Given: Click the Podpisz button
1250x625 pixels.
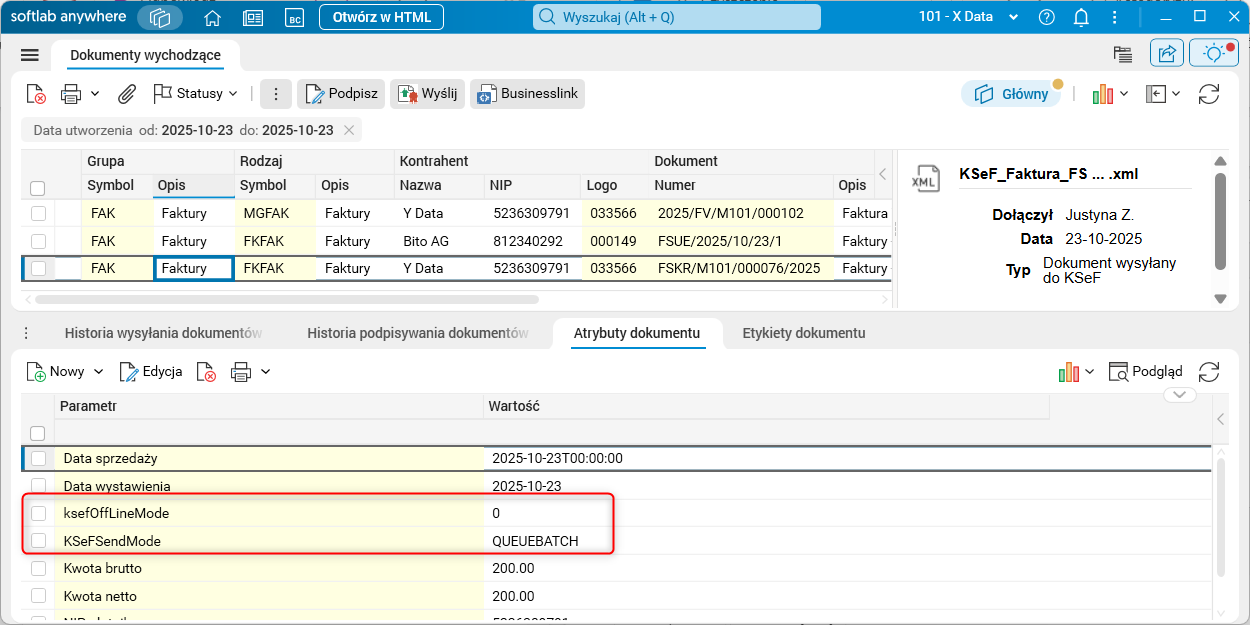Looking at the screenshot, I should [341, 94].
